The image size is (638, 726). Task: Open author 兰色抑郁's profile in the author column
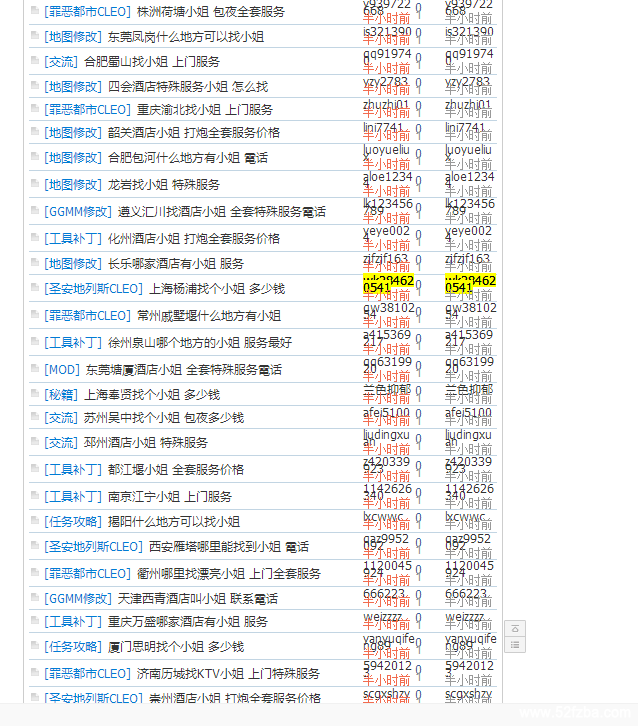click(x=387, y=389)
